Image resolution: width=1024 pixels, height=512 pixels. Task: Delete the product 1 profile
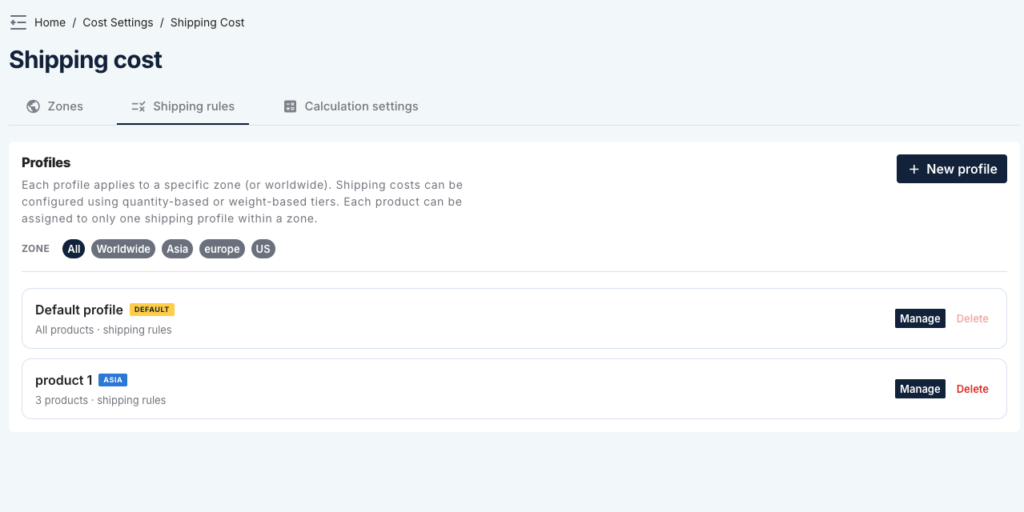972,388
